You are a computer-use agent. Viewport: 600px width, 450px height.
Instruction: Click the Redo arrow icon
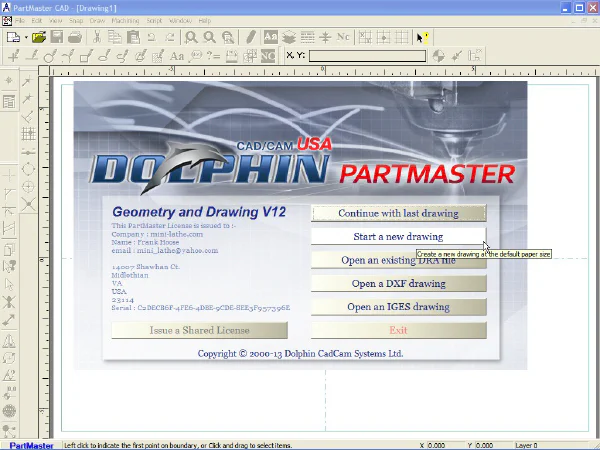click(x=170, y=37)
